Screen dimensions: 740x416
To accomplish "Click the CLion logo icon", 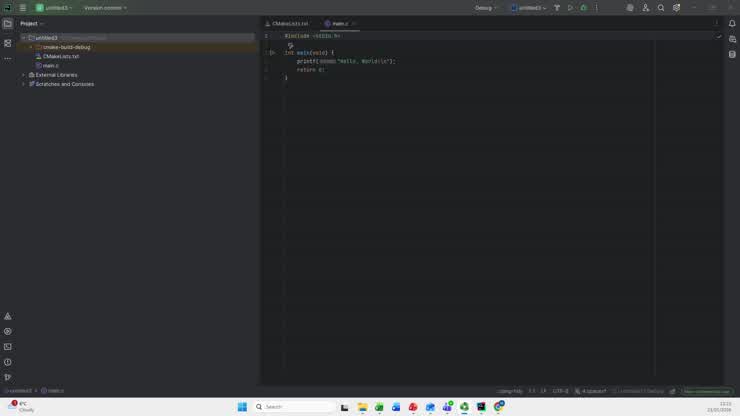I will pos(8,8).
